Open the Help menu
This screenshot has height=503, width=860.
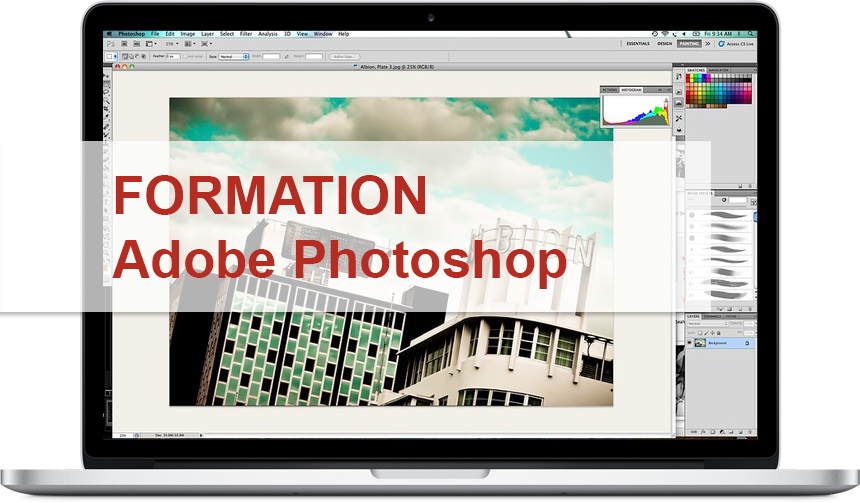click(343, 34)
